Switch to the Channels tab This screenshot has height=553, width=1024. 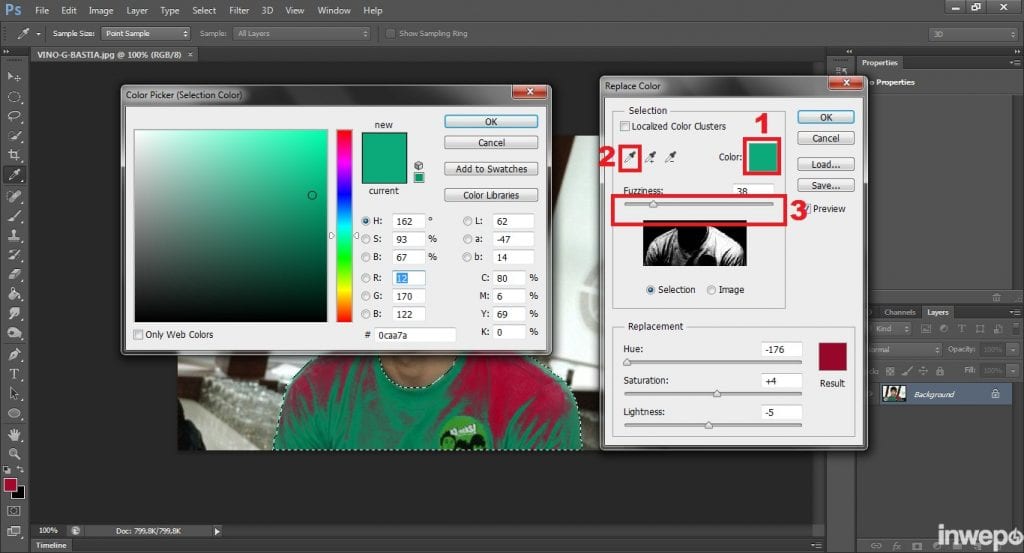[x=899, y=312]
